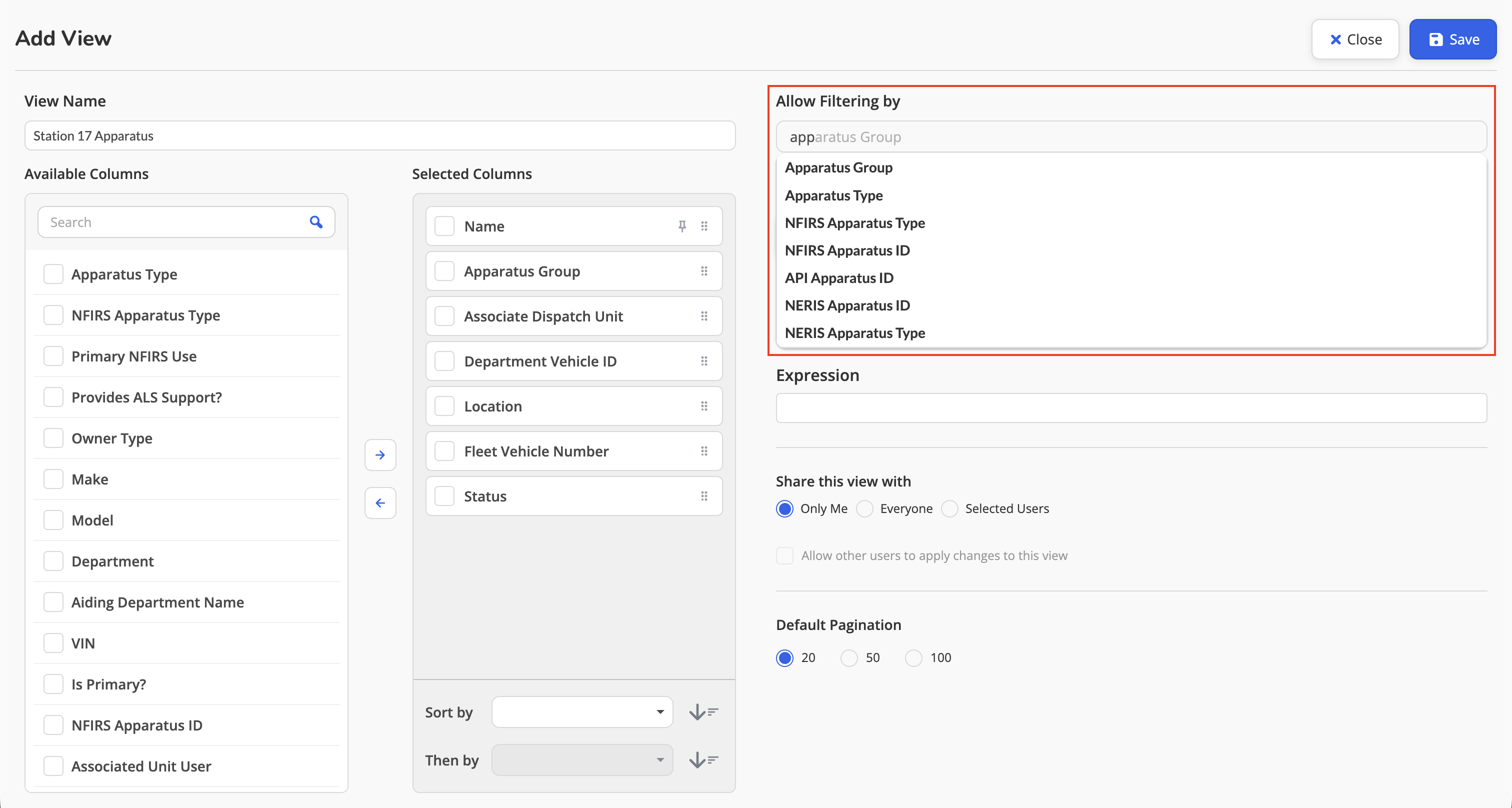The image size is (1512, 808).
Task: Tick the Fleet Vehicle Number checkbox
Action: (x=444, y=450)
